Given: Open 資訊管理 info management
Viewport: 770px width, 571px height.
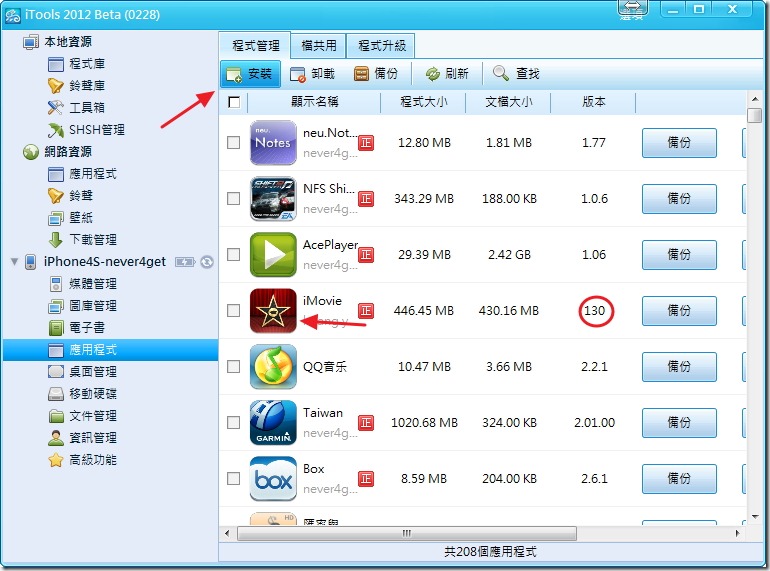Looking at the screenshot, I should coord(82,437).
